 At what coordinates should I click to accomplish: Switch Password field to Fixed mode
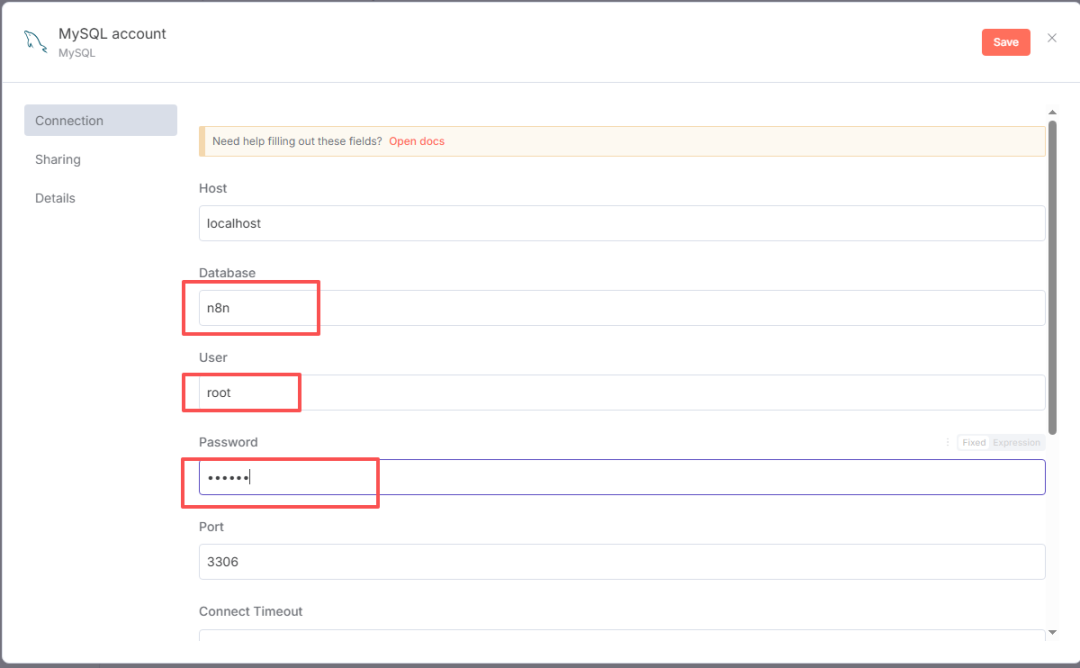pos(974,442)
